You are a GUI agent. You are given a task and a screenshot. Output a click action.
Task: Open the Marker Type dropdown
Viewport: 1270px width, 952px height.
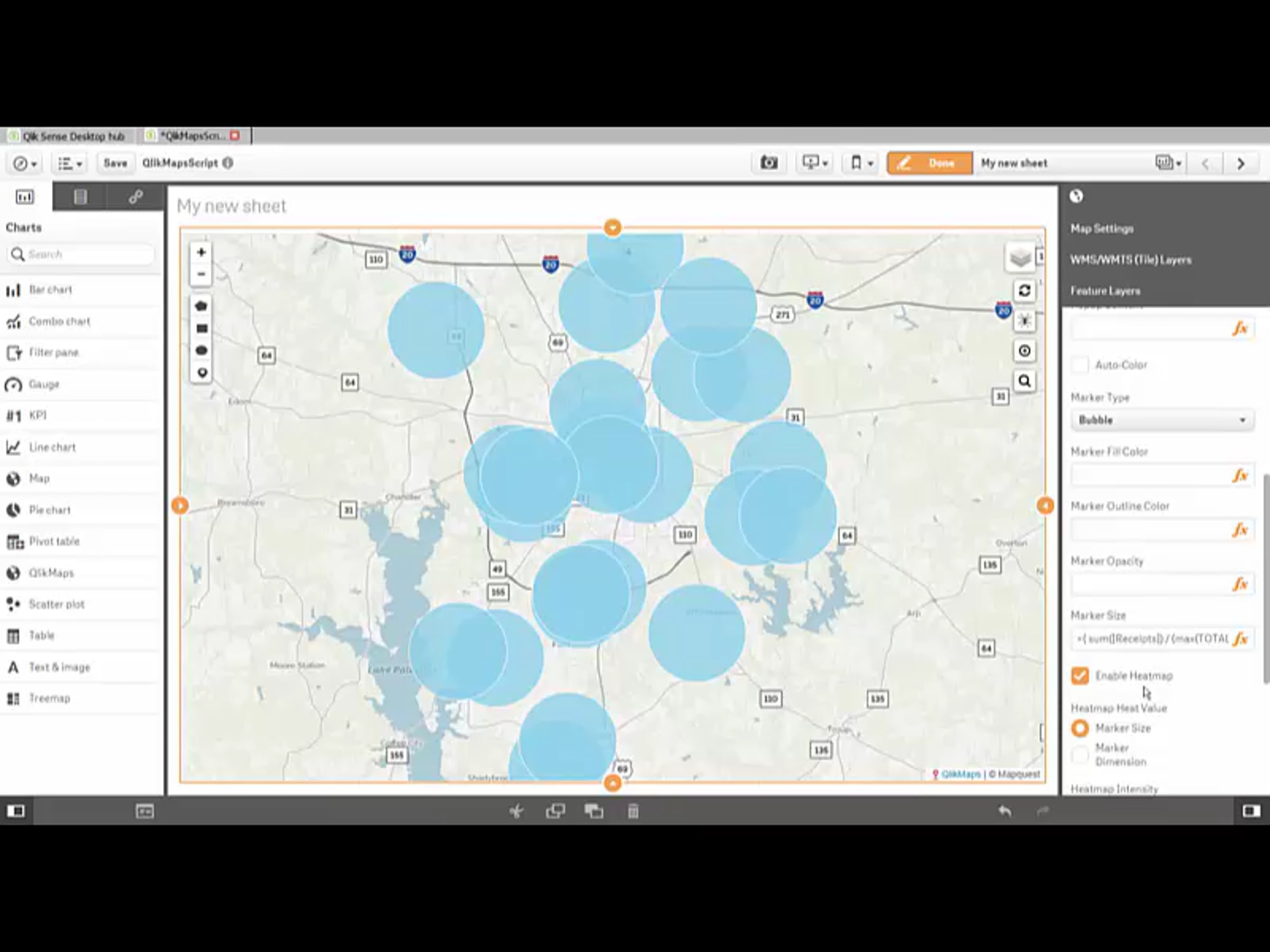[x=1162, y=420]
